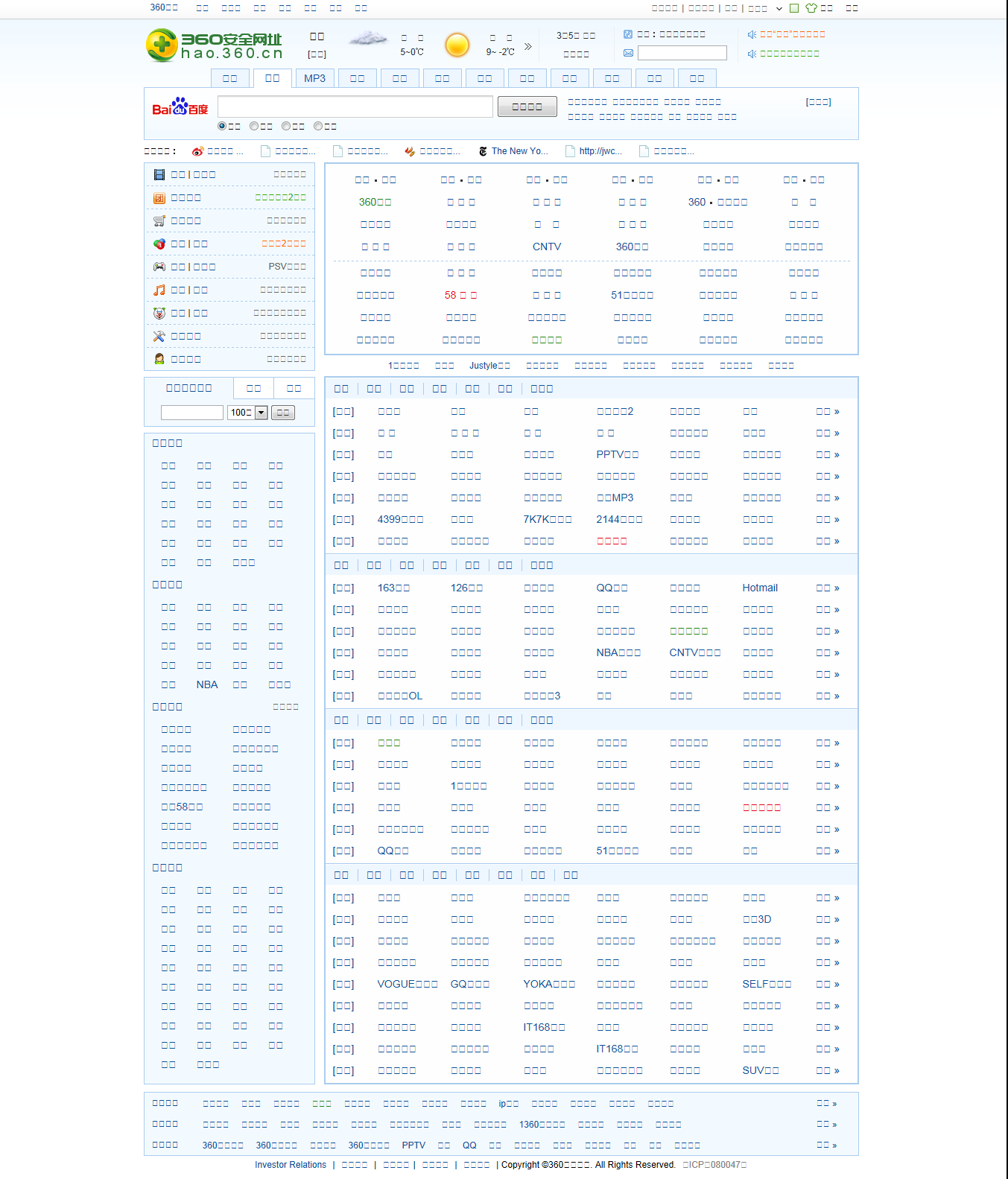Open the standalone QQ link in footer
This screenshot has height=1179, width=1008.
[469, 1145]
